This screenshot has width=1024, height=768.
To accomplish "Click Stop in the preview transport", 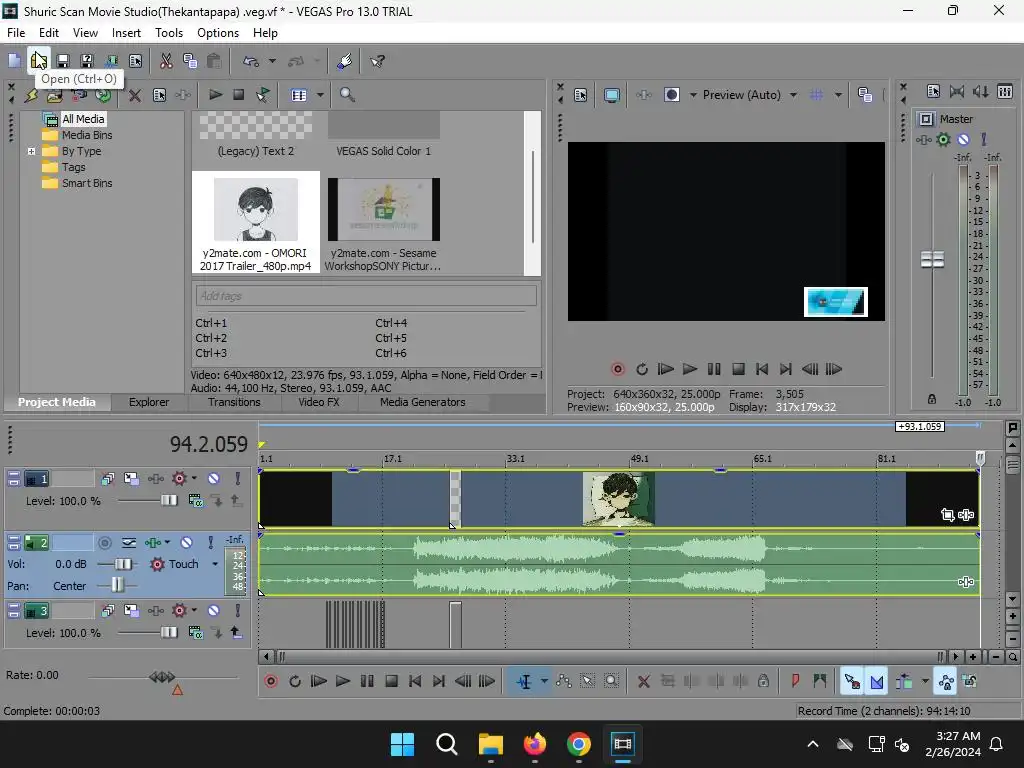I will pyautogui.click(x=738, y=369).
